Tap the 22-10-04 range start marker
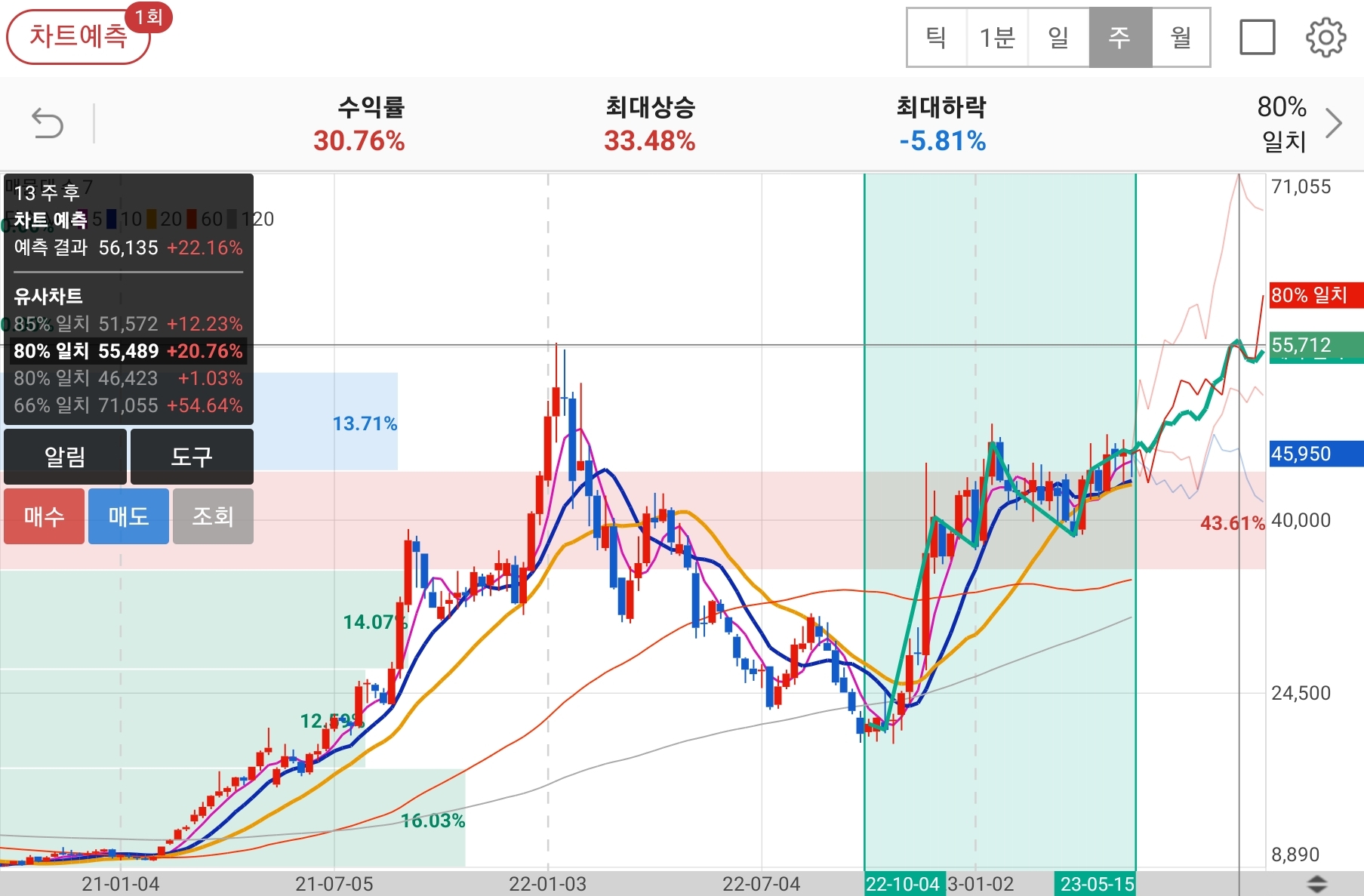Image resolution: width=1364 pixels, height=896 pixels. tap(903, 884)
